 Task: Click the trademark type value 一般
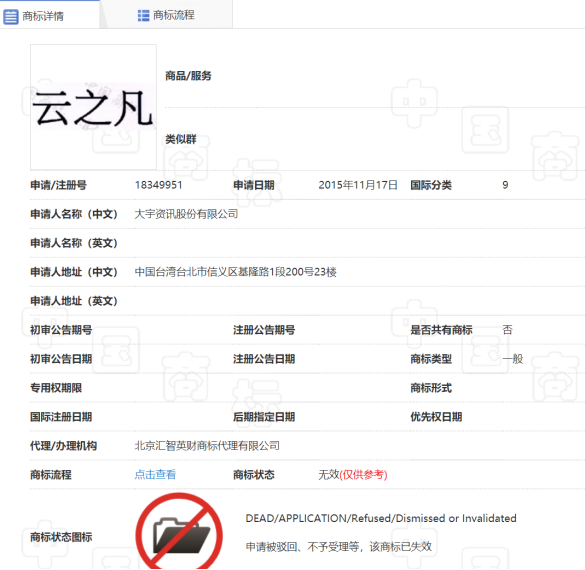point(513,359)
